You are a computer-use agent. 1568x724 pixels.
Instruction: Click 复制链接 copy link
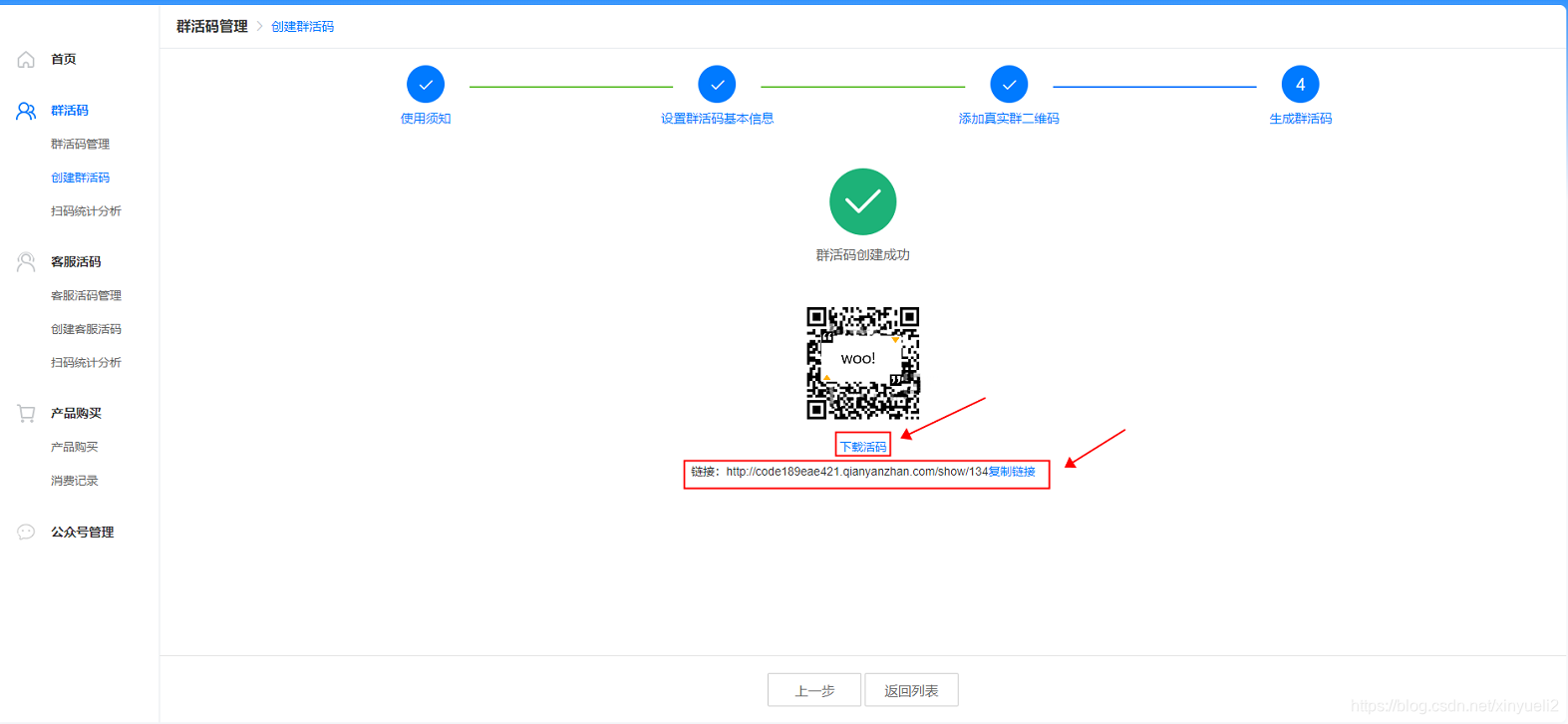tap(1012, 472)
